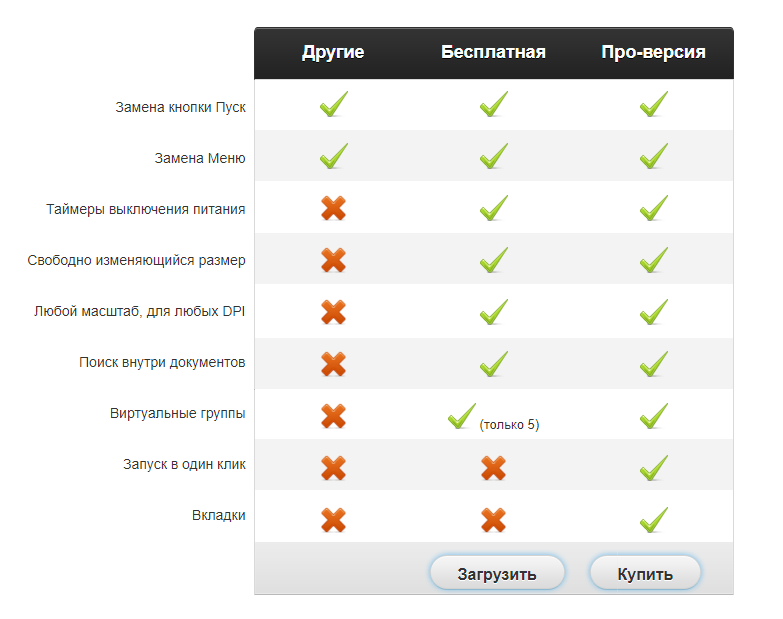Click the (только 5) note text
Viewport: 783px width, 619px height.
(509, 425)
